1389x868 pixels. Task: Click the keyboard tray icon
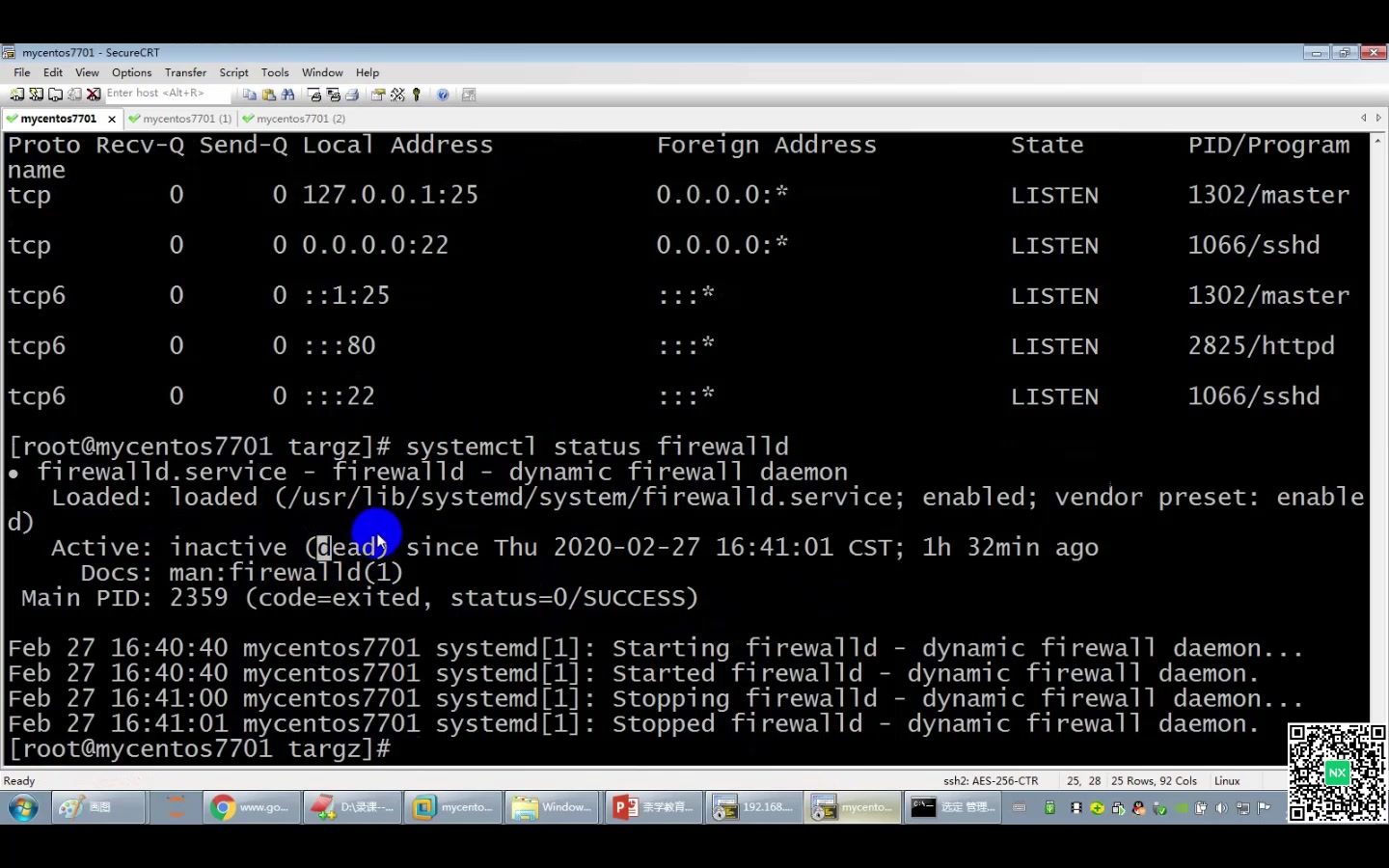coord(1020,808)
